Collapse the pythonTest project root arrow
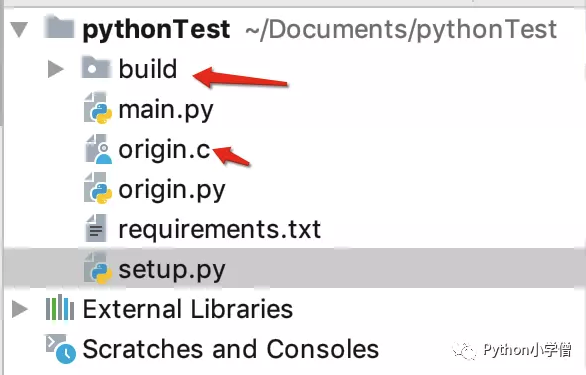Image resolution: width=586 pixels, height=375 pixels. pyautogui.click(x=19, y=30)
